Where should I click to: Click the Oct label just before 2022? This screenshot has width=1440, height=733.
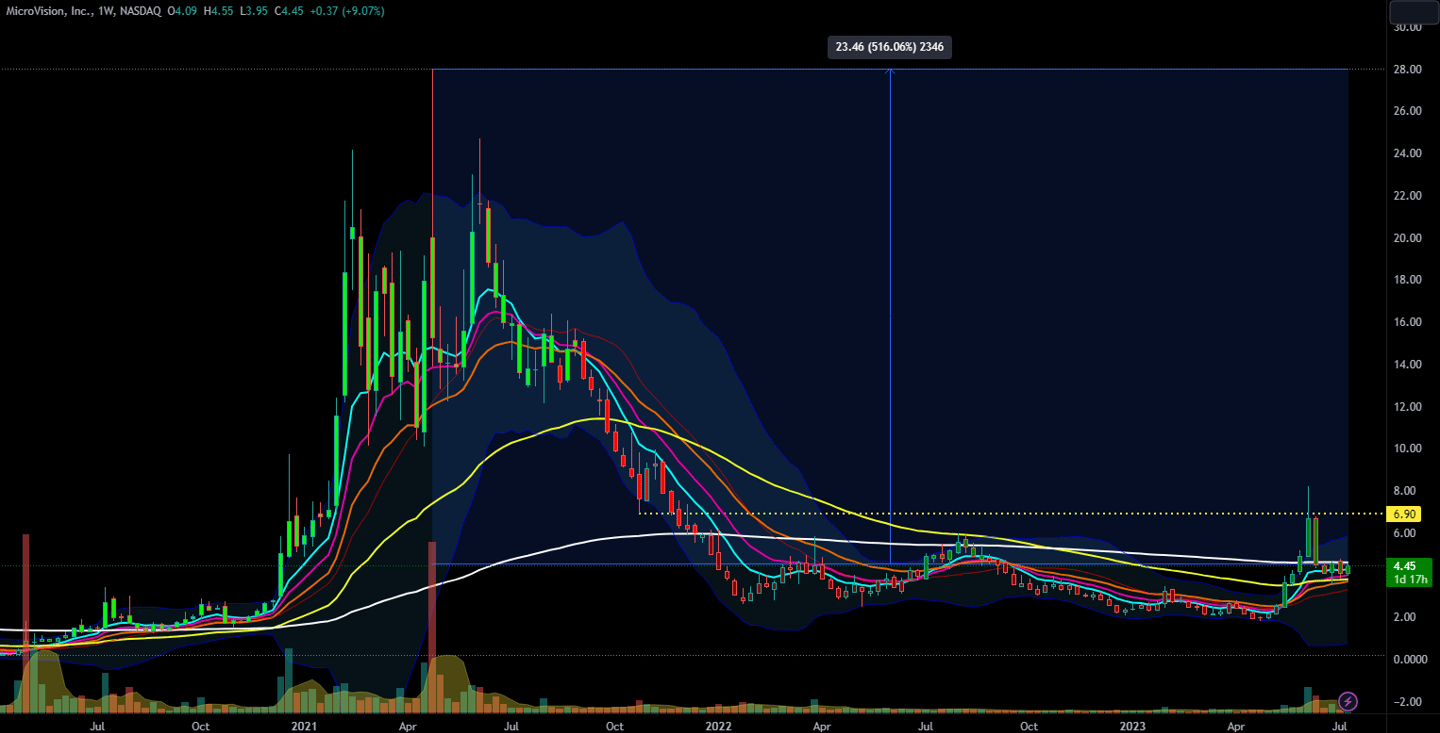[x=615, y=725]
